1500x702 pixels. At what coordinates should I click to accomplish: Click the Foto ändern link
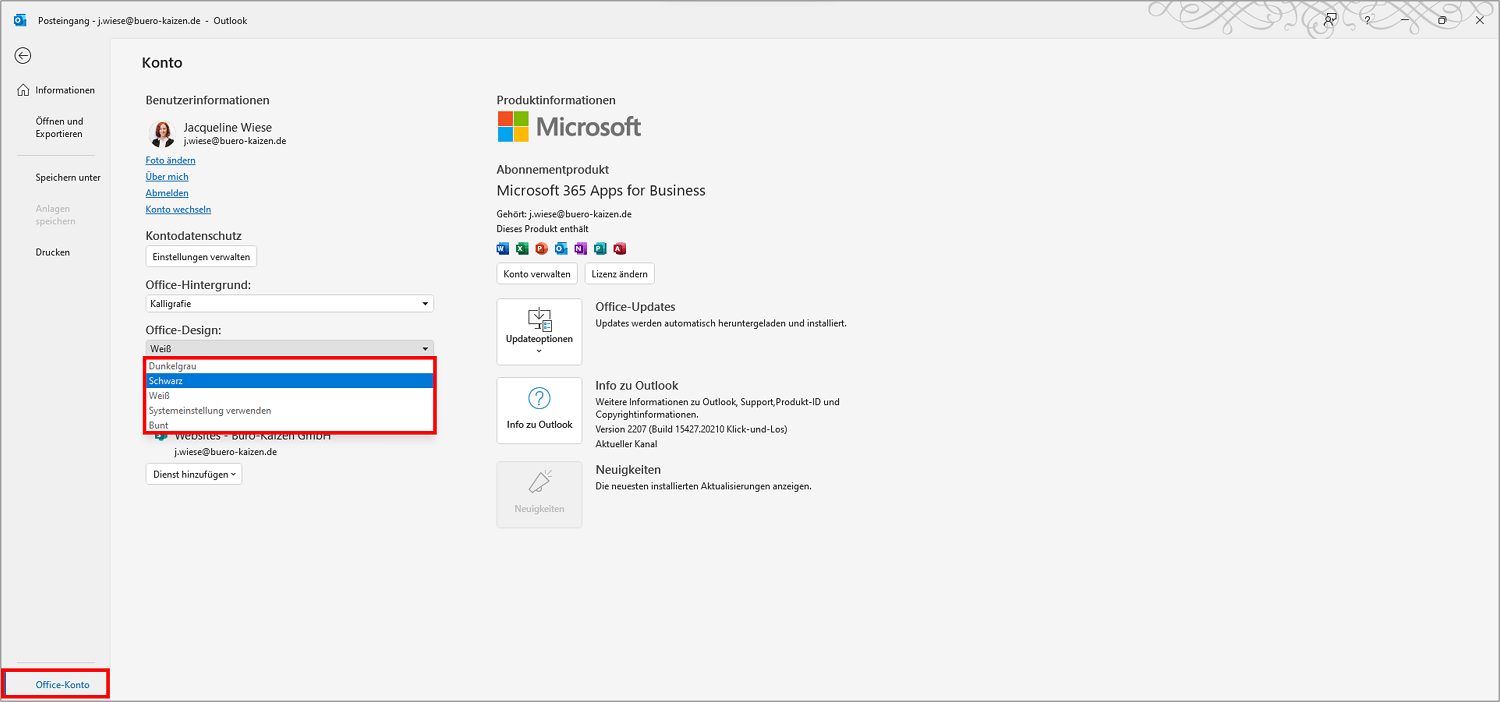pyautogui.click(x=171, y=160)
